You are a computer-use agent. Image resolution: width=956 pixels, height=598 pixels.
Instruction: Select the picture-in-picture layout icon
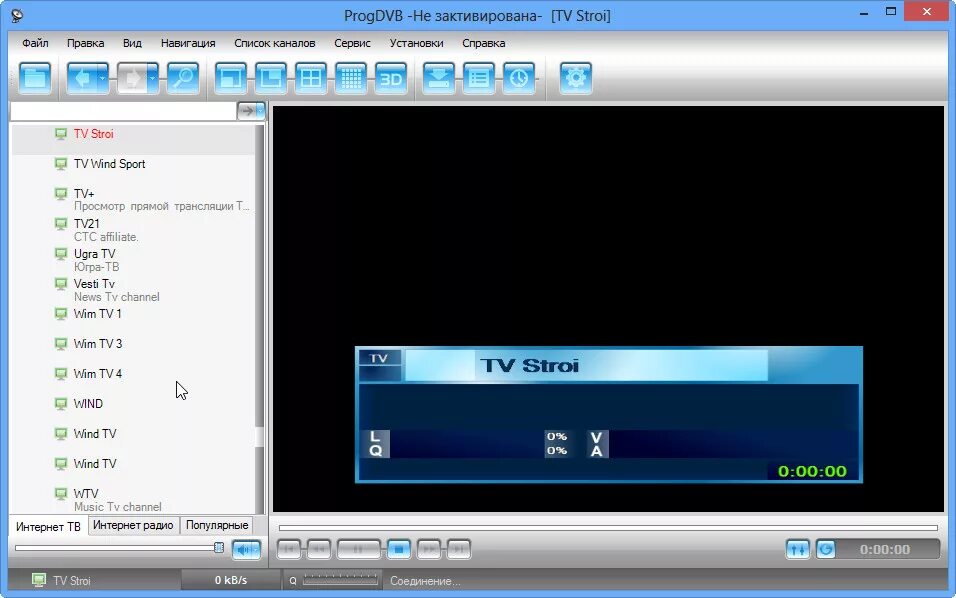coord(271,78)
